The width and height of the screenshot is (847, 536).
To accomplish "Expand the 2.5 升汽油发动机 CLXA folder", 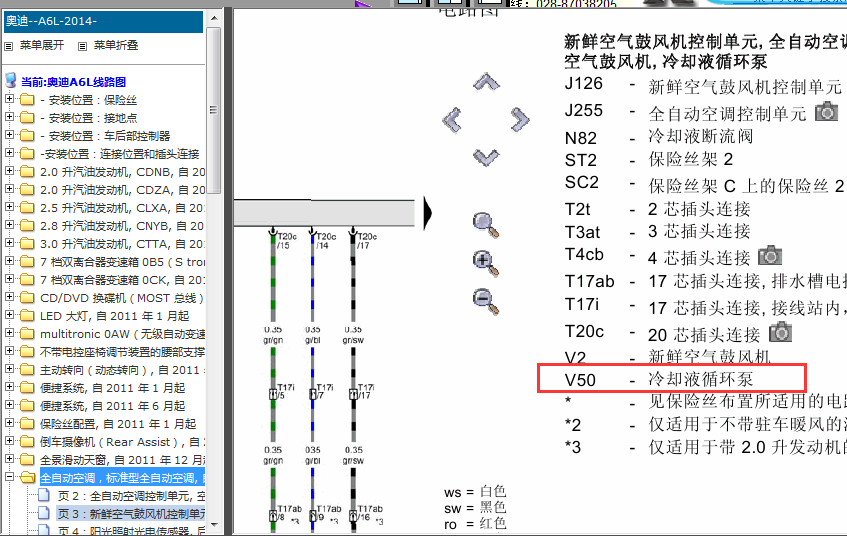I will (9, 207).
